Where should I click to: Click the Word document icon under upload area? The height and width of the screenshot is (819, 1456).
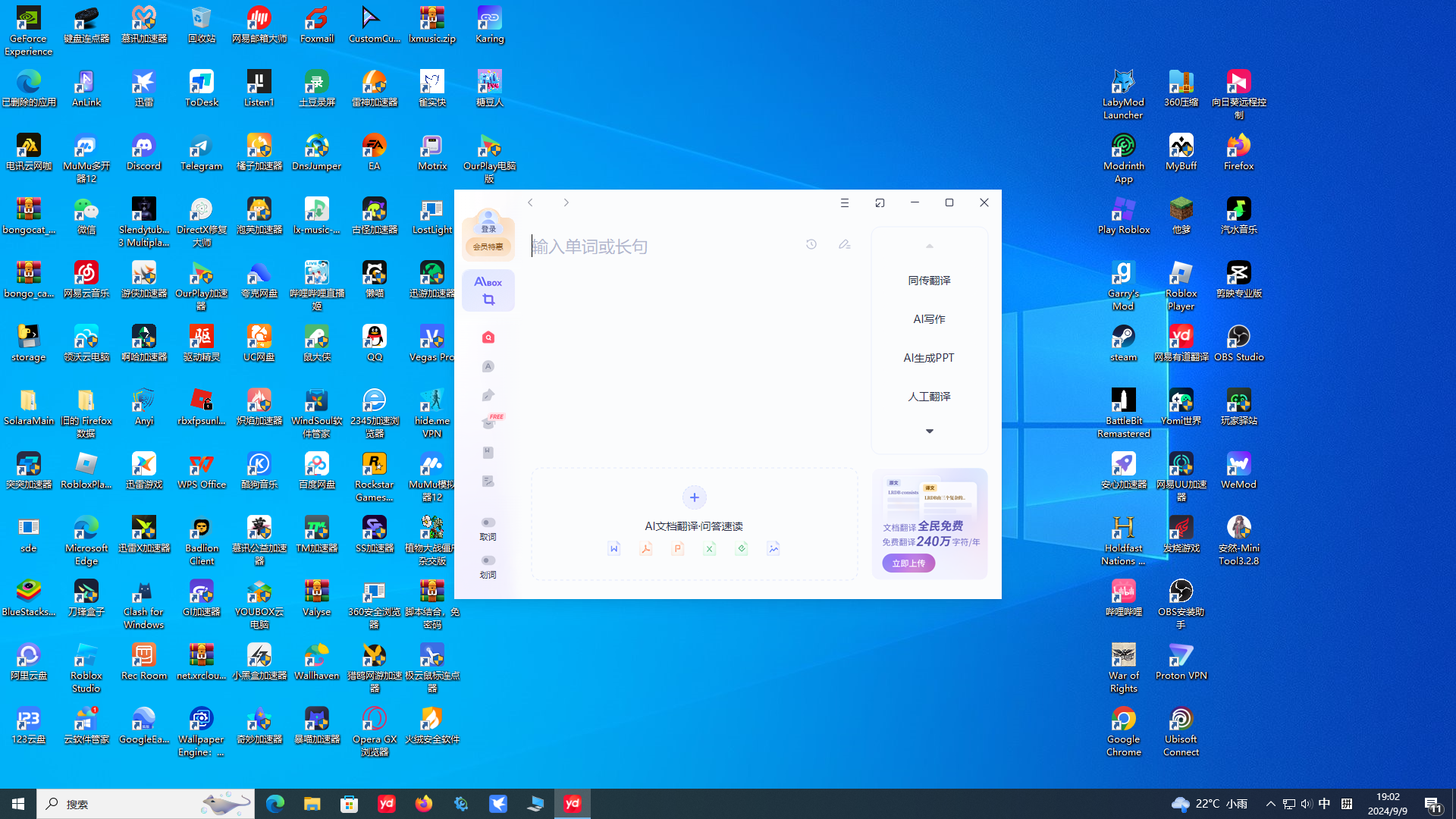[614, 548]
